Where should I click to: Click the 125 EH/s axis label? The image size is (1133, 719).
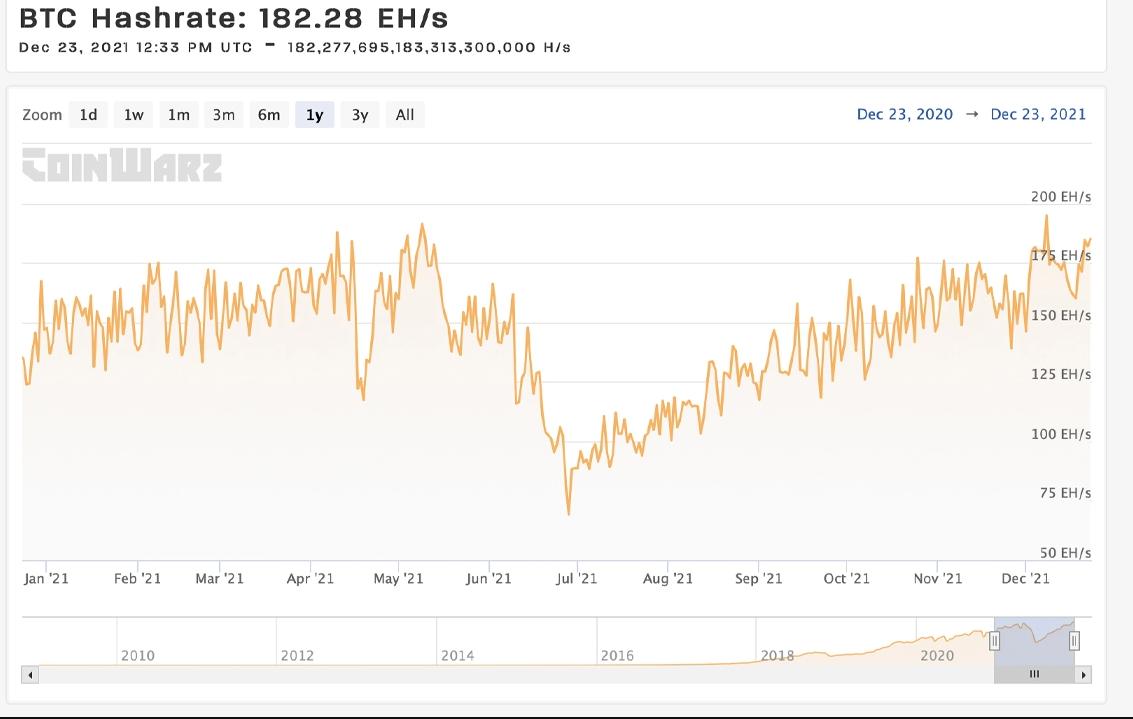click(1061, 374)
